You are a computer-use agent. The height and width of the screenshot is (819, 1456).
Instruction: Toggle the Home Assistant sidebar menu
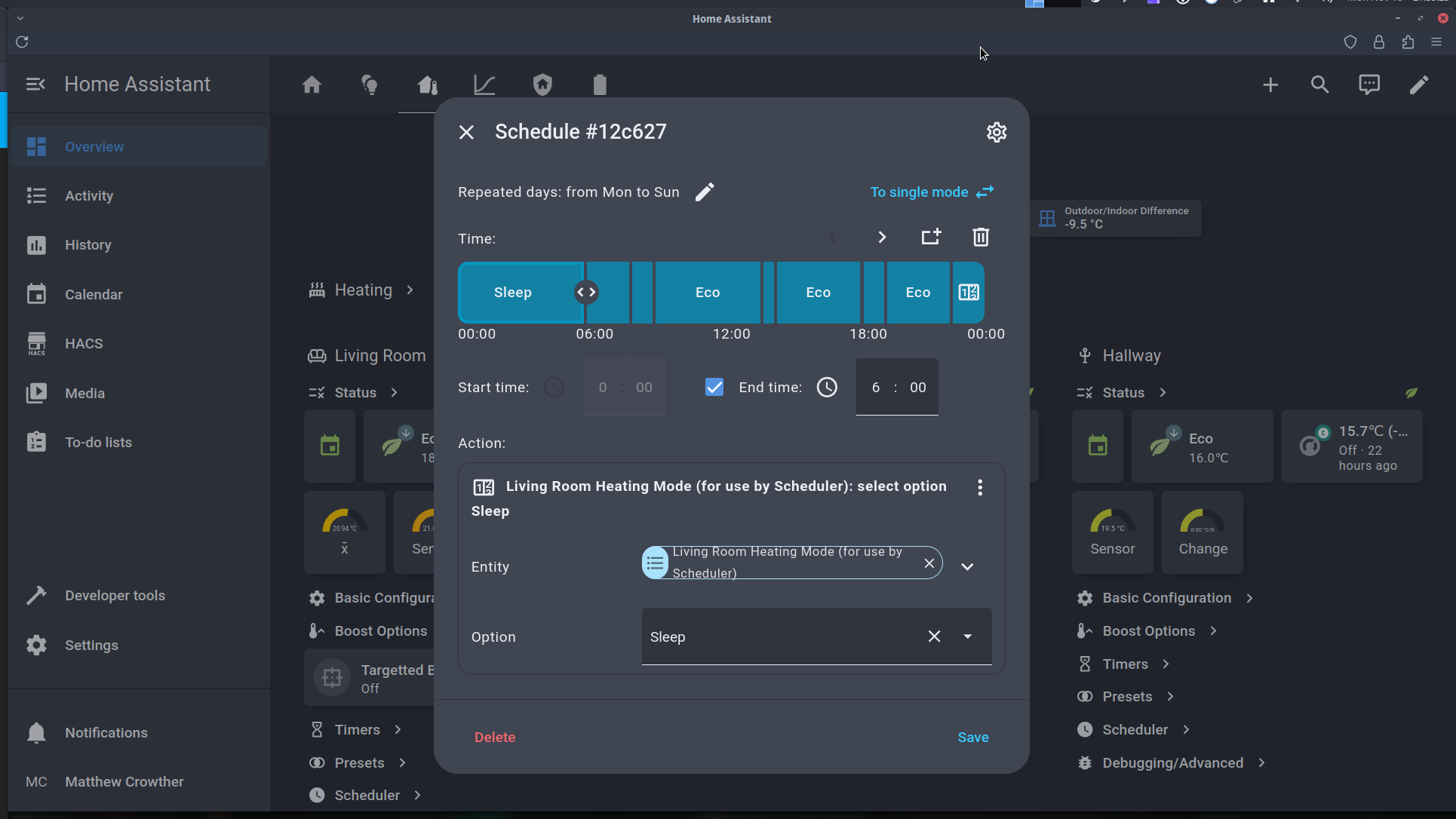[35, 84]
